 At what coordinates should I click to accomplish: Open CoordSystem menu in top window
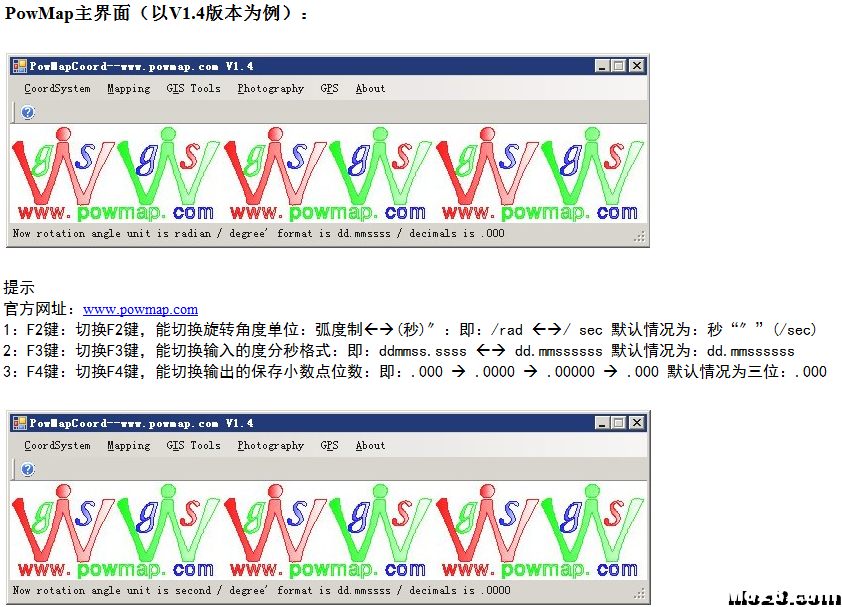(x=57, y=89)
